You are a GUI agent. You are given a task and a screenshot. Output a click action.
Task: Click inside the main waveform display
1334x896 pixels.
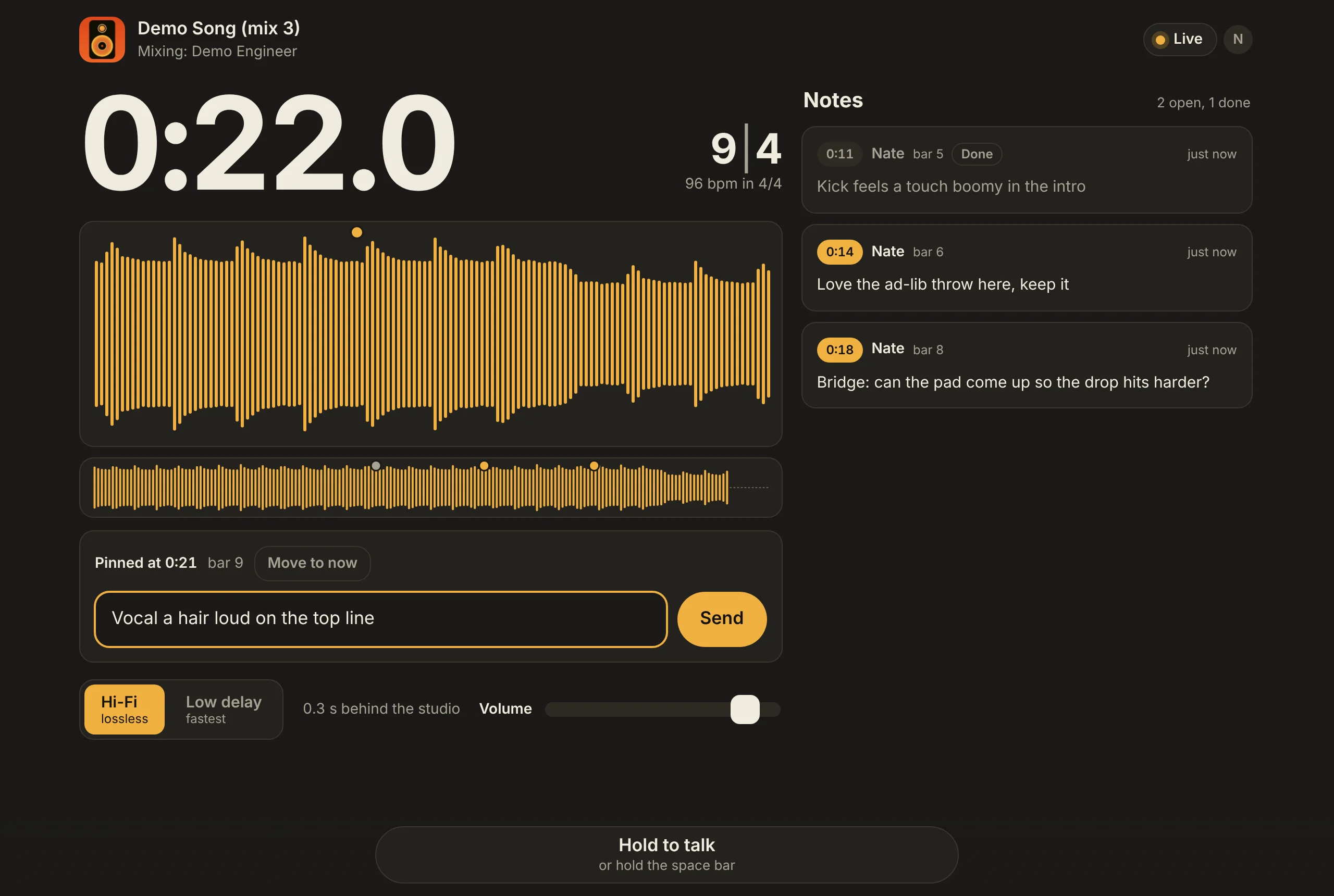pos(430,334)
